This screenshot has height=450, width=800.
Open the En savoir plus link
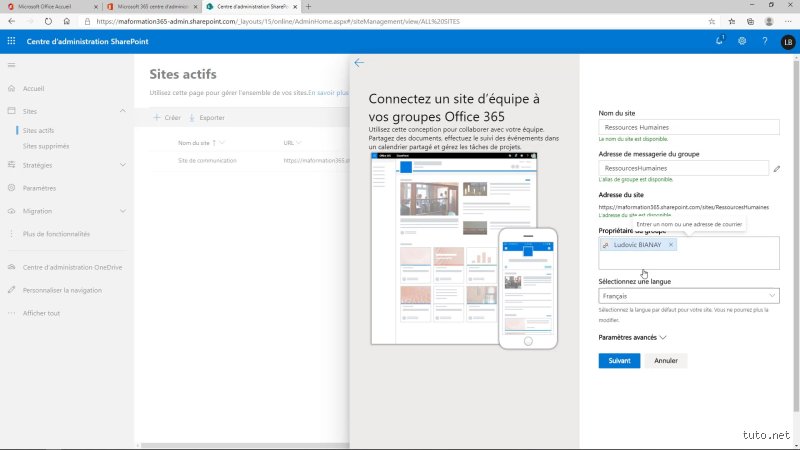(x=329, y=93)
